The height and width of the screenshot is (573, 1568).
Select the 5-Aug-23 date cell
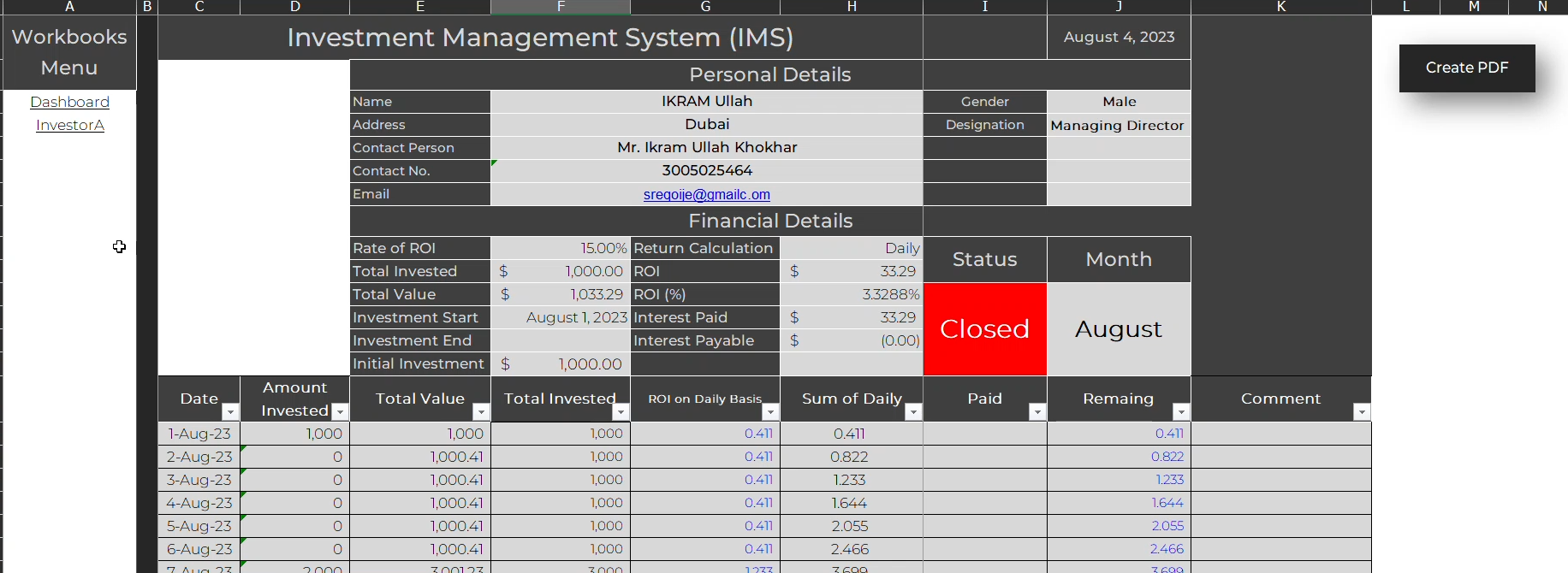pyautogui.click(x=199, y=526)
